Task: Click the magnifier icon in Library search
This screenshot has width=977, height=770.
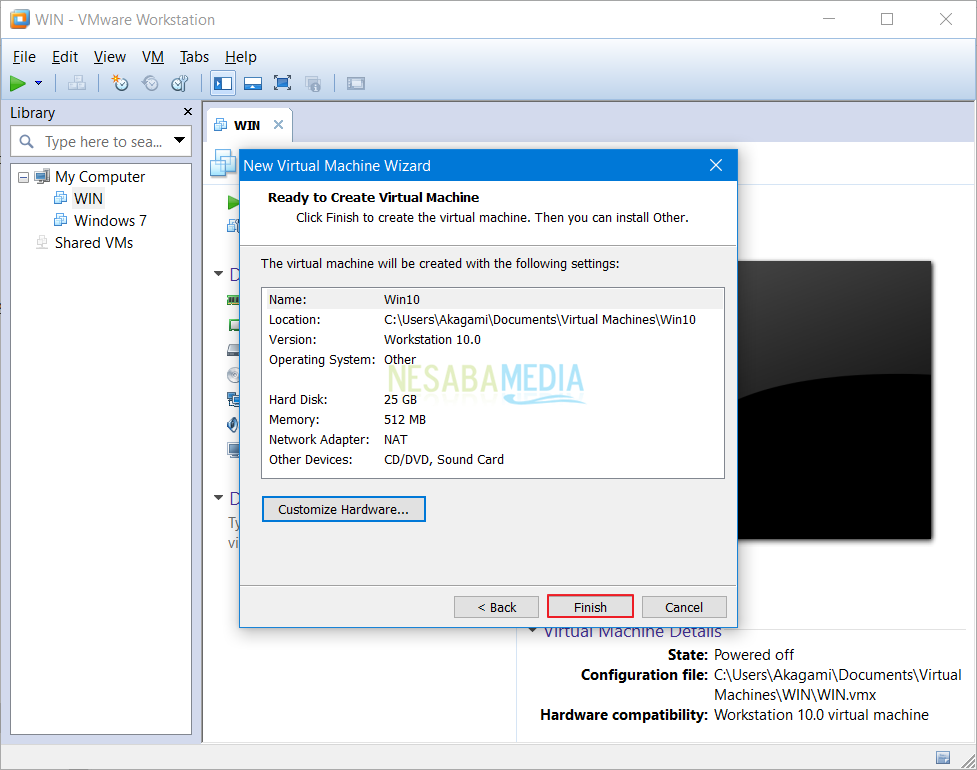Action: pyautogui.click(x=26, y=141)
